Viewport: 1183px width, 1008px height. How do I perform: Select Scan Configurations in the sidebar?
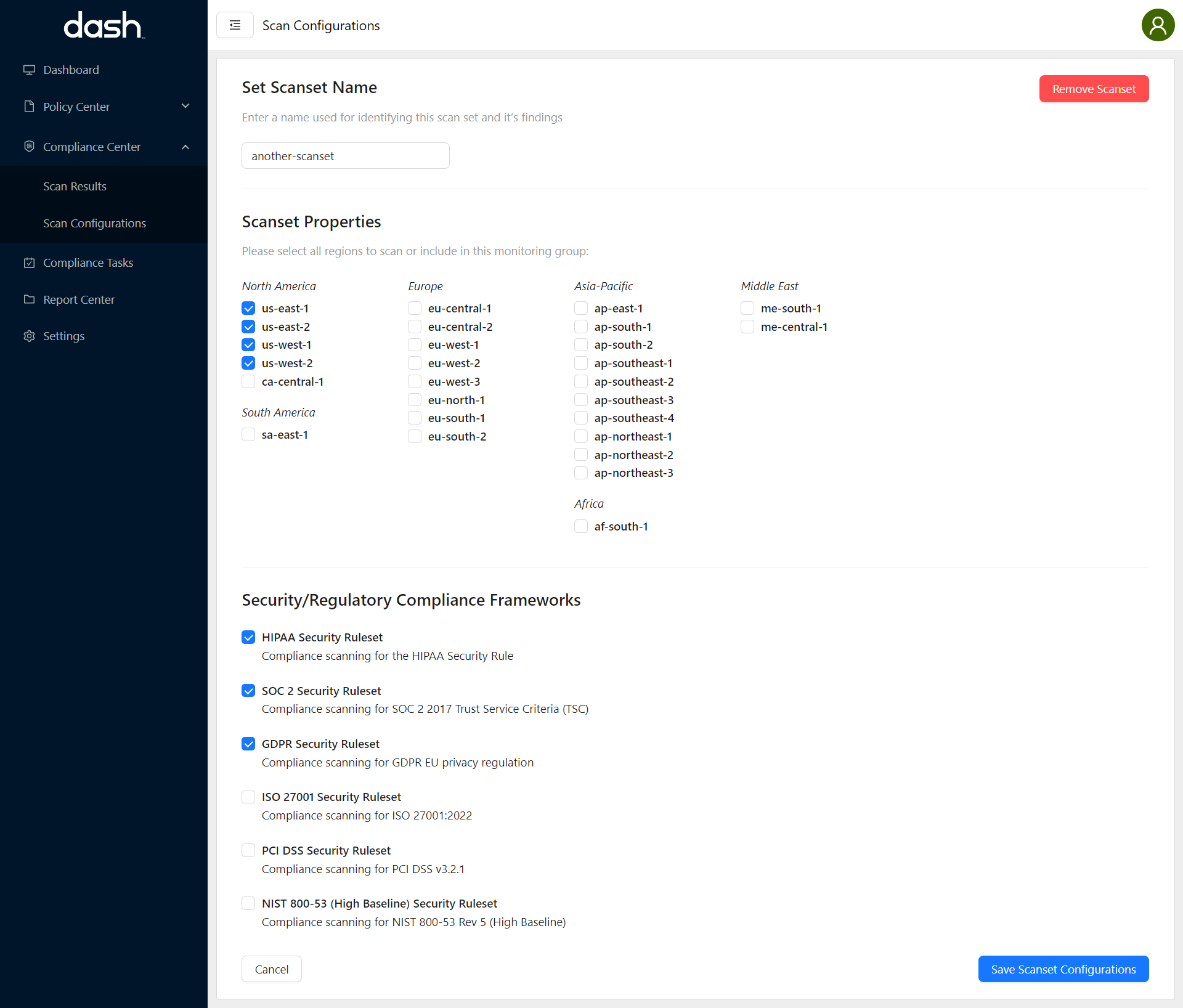coord(94,223)
